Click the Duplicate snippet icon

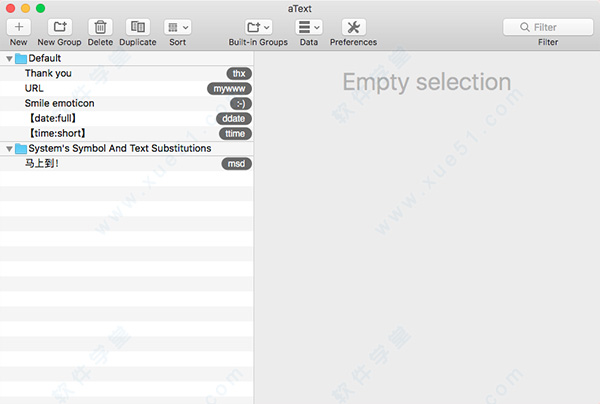(138, 27)
